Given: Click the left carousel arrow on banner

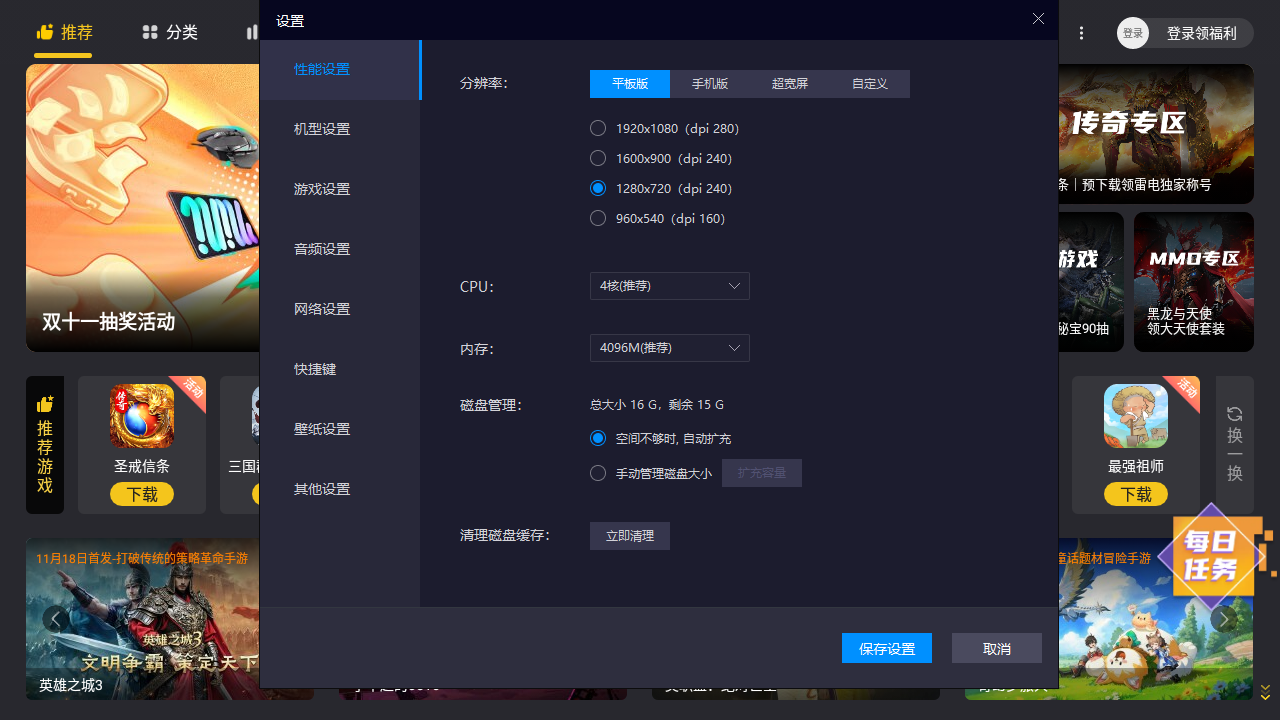Looking at the screenshot, I should click(x=56, y=619).
